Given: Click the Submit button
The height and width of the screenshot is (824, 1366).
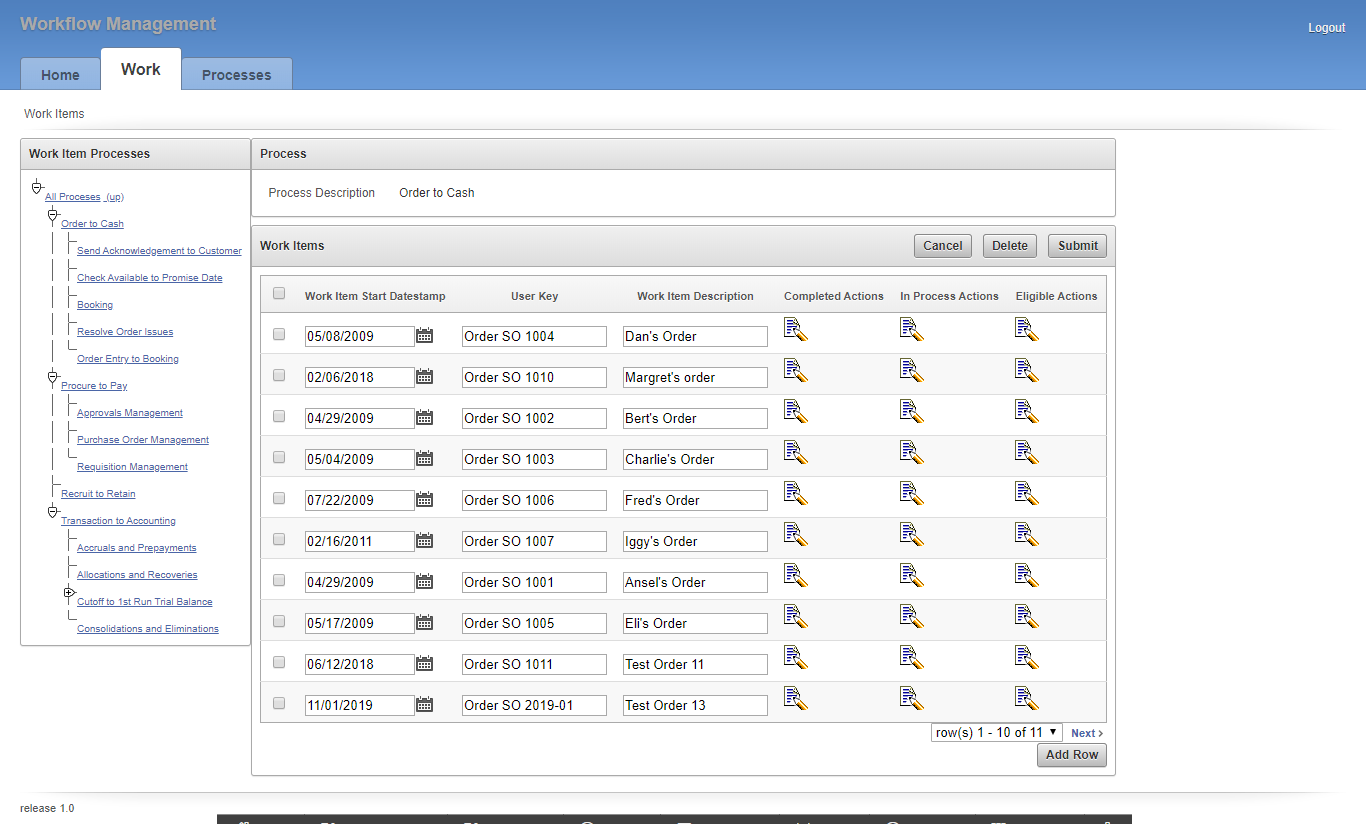Looking at the screenshot, I should [1077, 246].
